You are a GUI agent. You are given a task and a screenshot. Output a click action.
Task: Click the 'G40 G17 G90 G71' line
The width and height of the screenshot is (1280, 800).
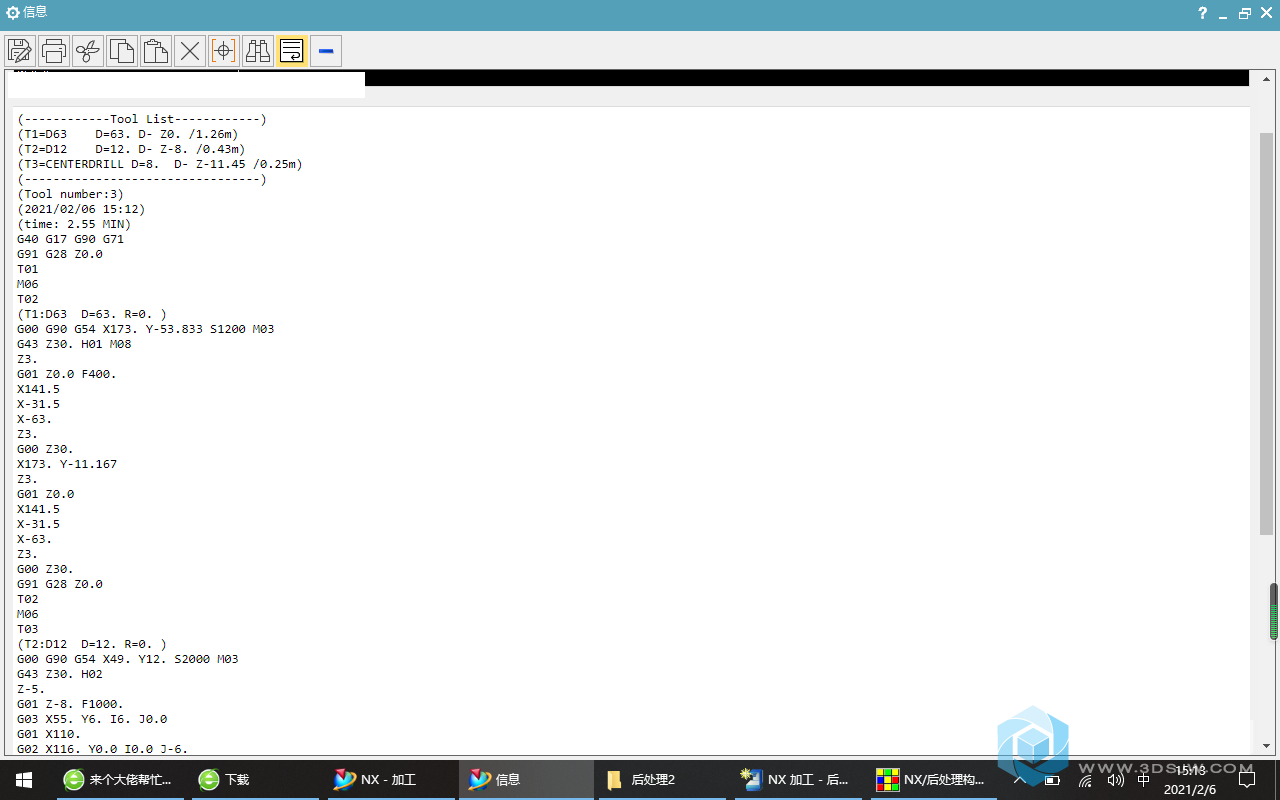point(71,239)
